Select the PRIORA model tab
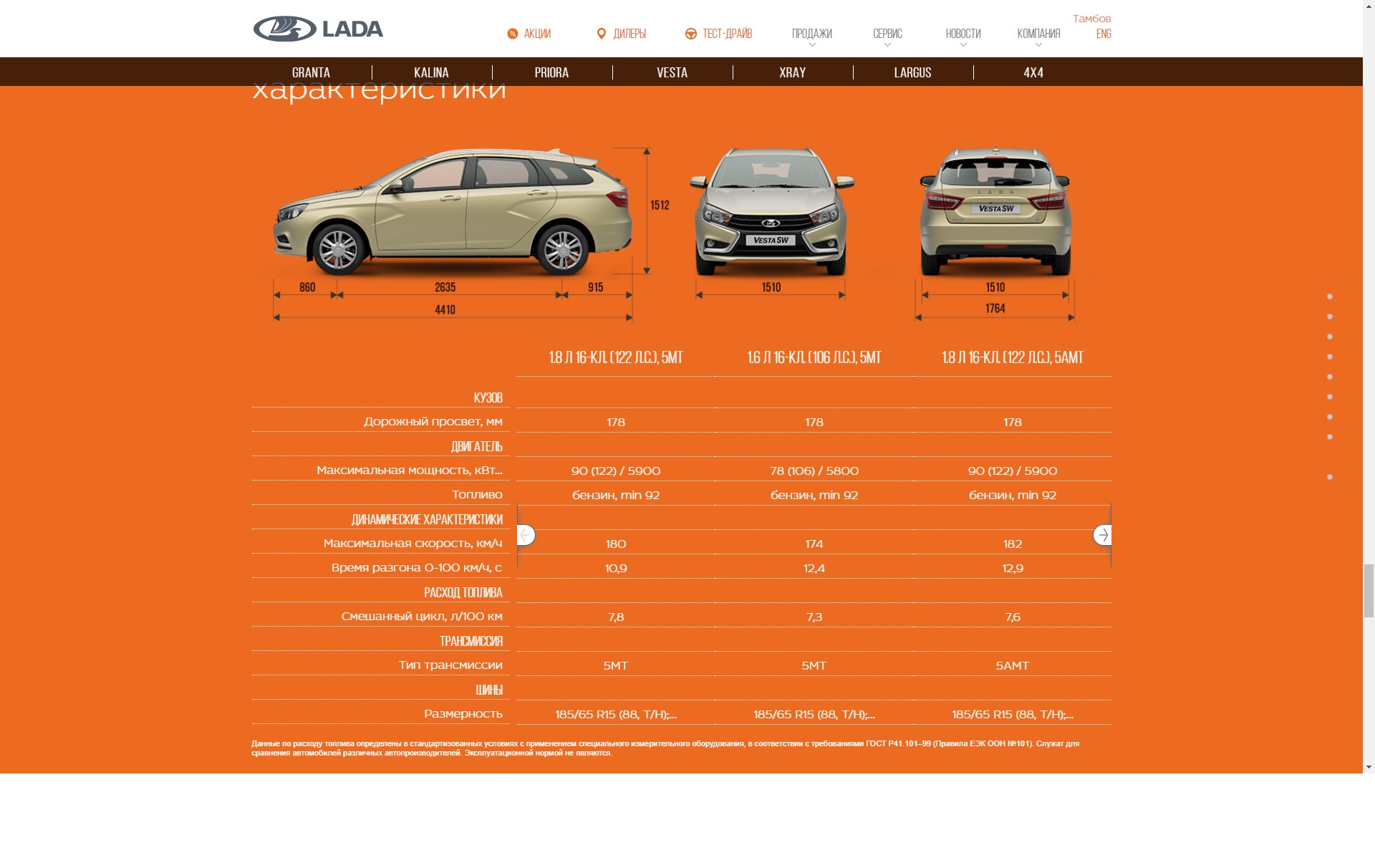Image resolution: width=1375 pixels, height=868 pixels. [551, 72]
